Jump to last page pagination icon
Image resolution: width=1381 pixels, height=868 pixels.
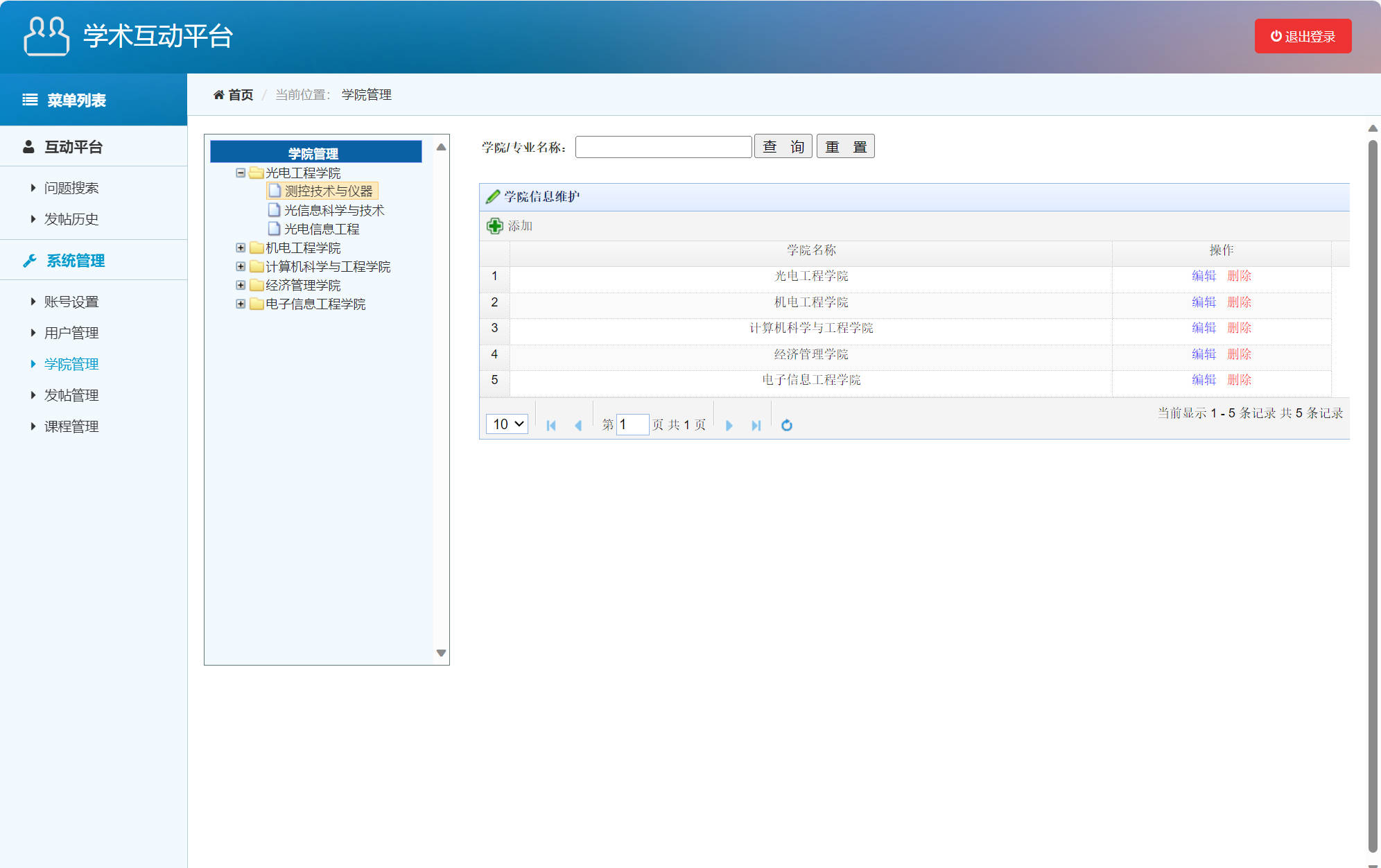pos(756,425)
